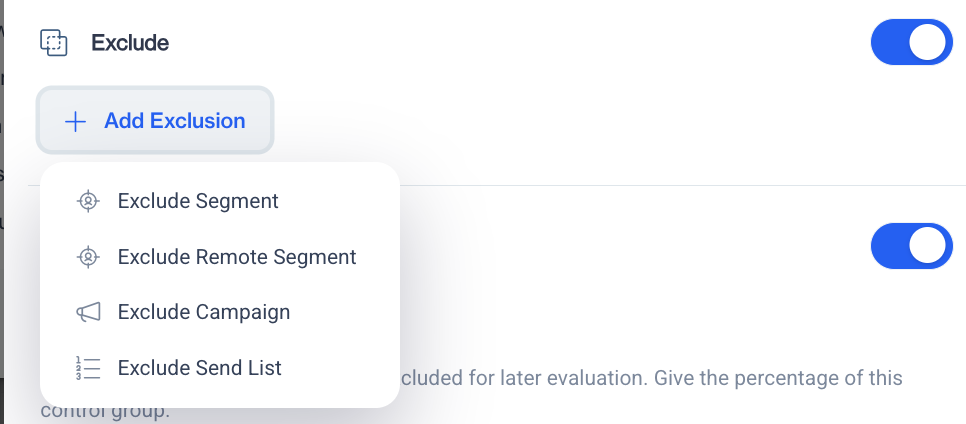Click the plus icon in Add Exclusion

[x=75, y=121]
